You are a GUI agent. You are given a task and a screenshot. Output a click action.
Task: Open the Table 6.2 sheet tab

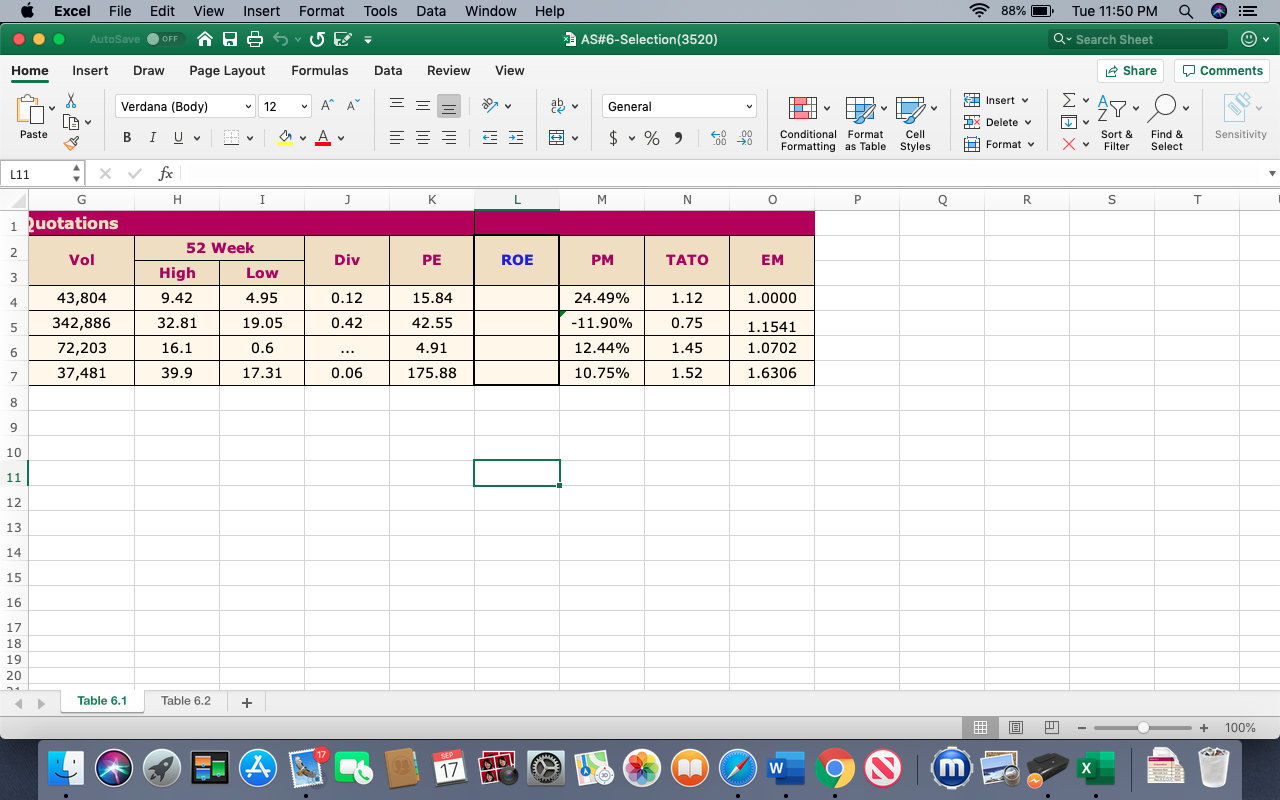tap(186, 701)
